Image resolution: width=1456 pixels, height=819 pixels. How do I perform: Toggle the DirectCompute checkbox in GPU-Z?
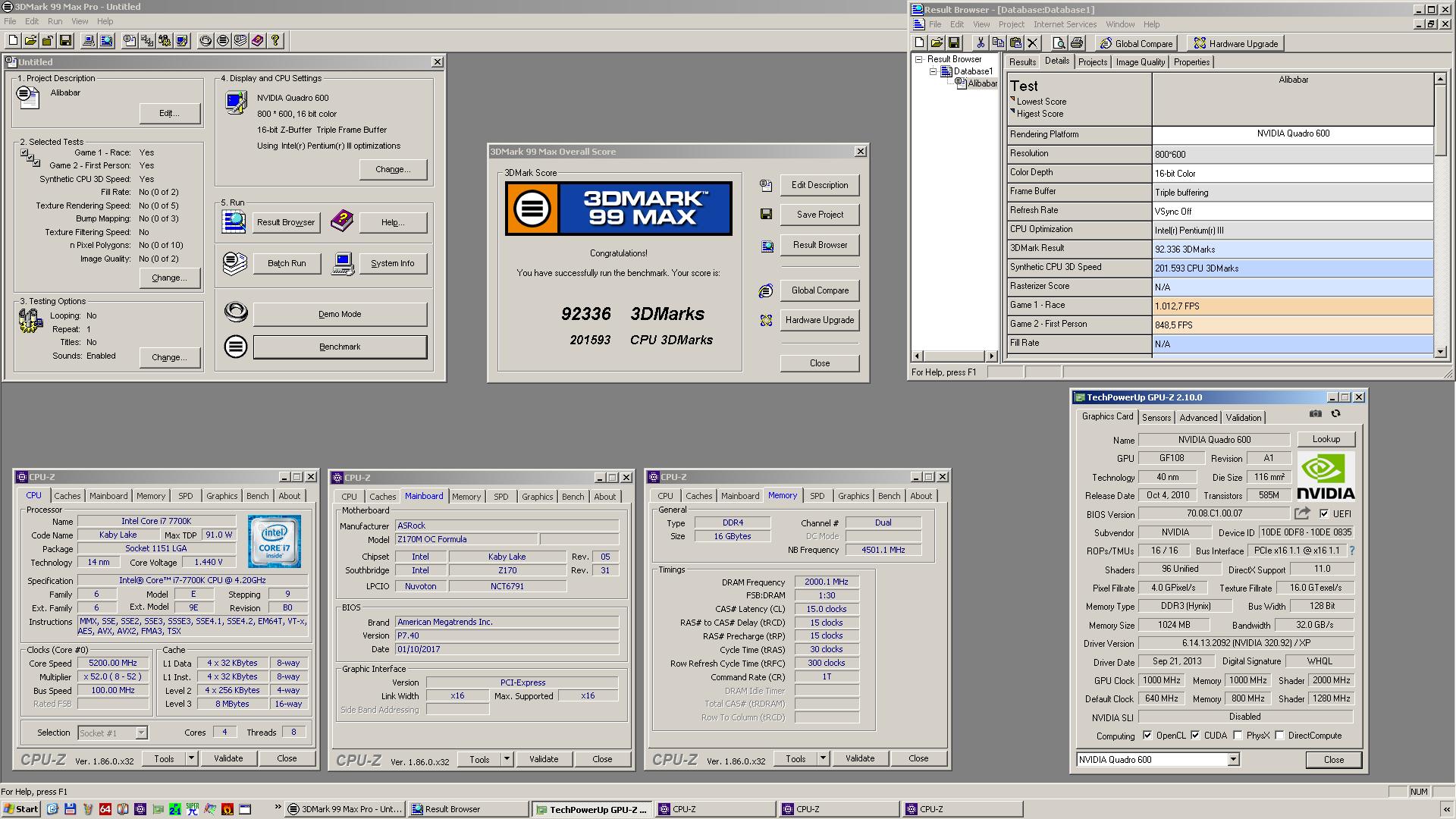[x=1279, y=736]
